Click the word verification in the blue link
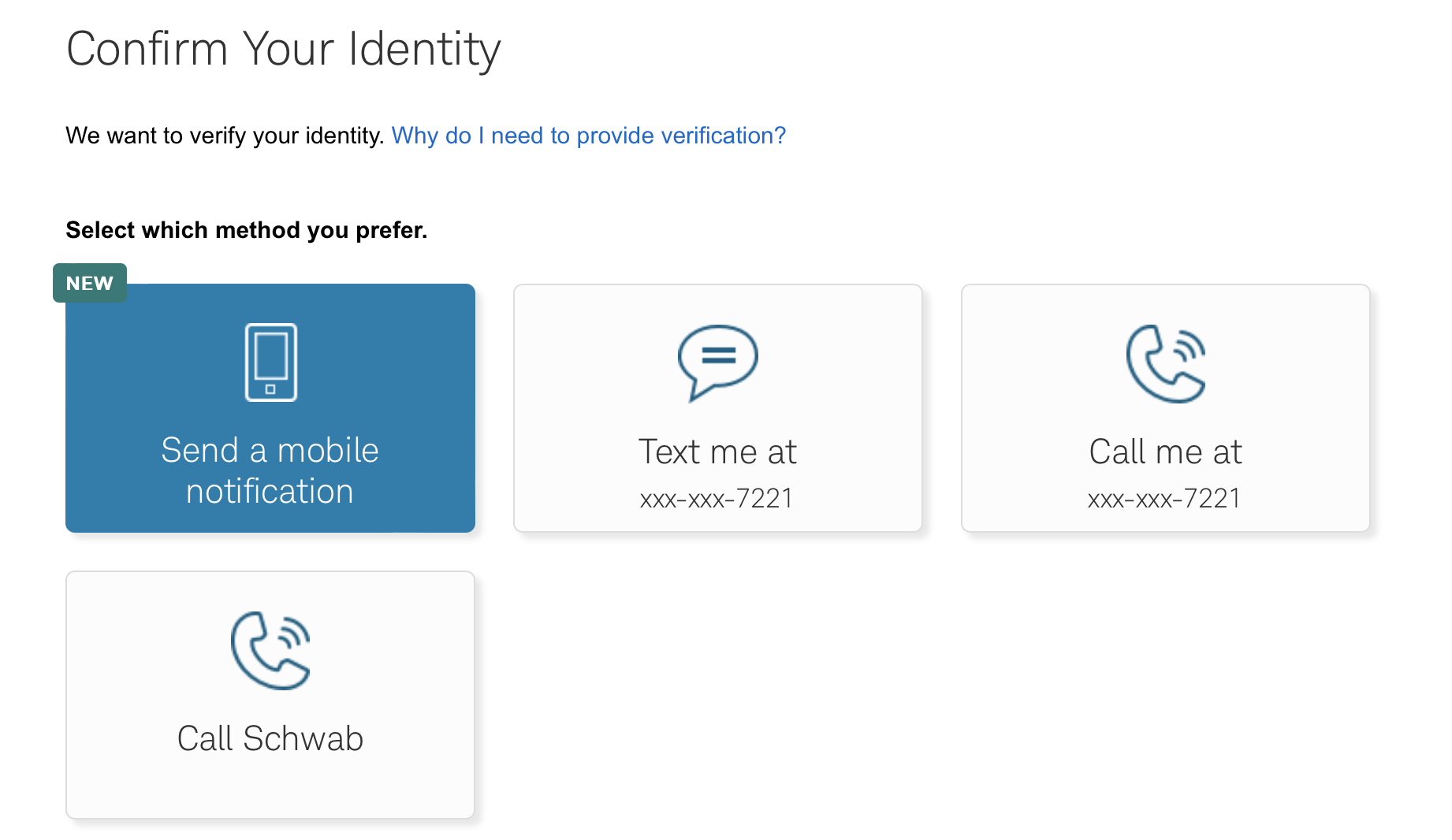This screenshot has width=1452, height=840. [x=723, y=136]
